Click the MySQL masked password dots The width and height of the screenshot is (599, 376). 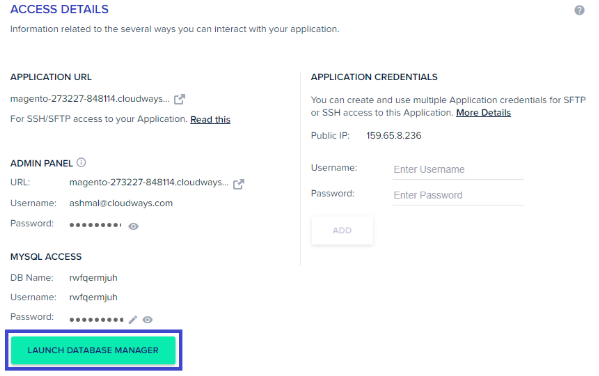tap(96, 319)
